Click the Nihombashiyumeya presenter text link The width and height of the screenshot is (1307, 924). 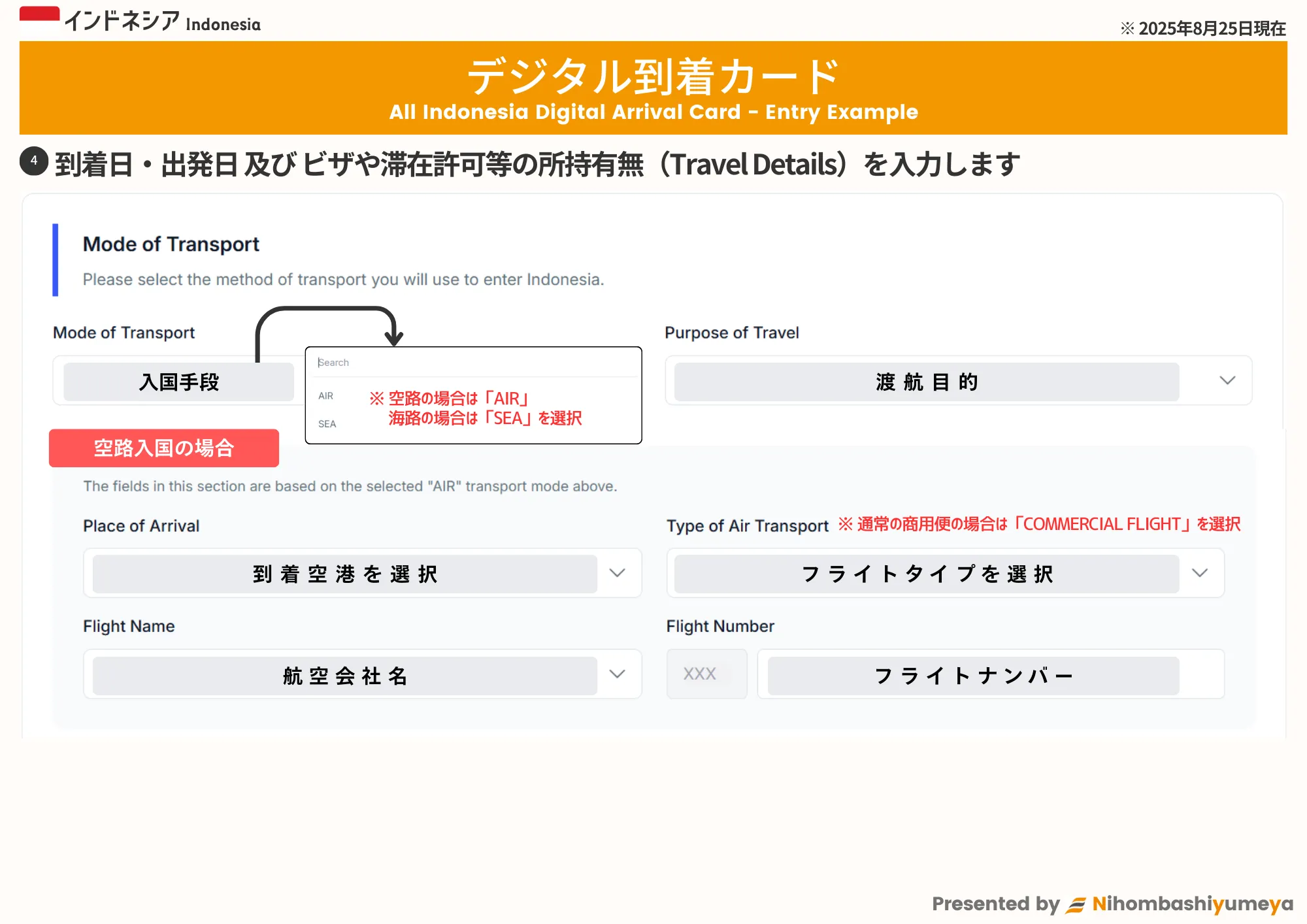pos(1192,904)
